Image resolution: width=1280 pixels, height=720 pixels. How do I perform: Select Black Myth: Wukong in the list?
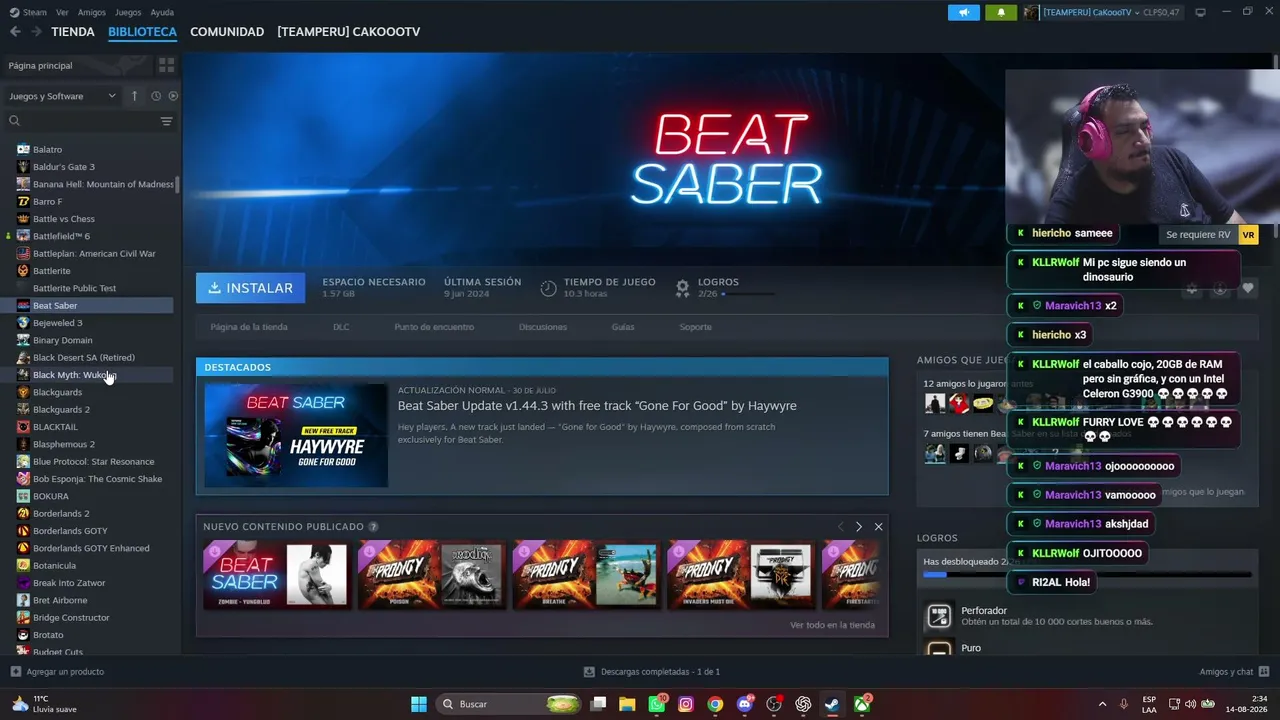point(74,375)
